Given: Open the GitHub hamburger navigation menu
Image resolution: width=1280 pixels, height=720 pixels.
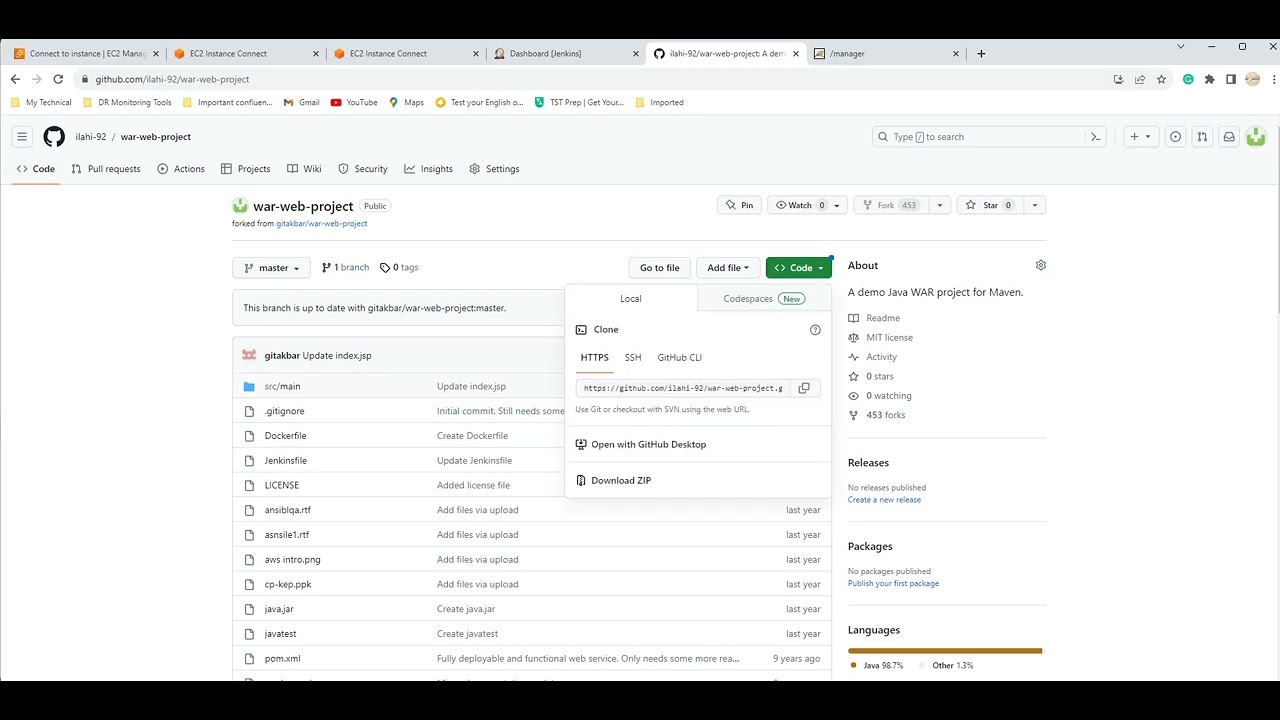Looking at the screenshot, I should 22,137.
